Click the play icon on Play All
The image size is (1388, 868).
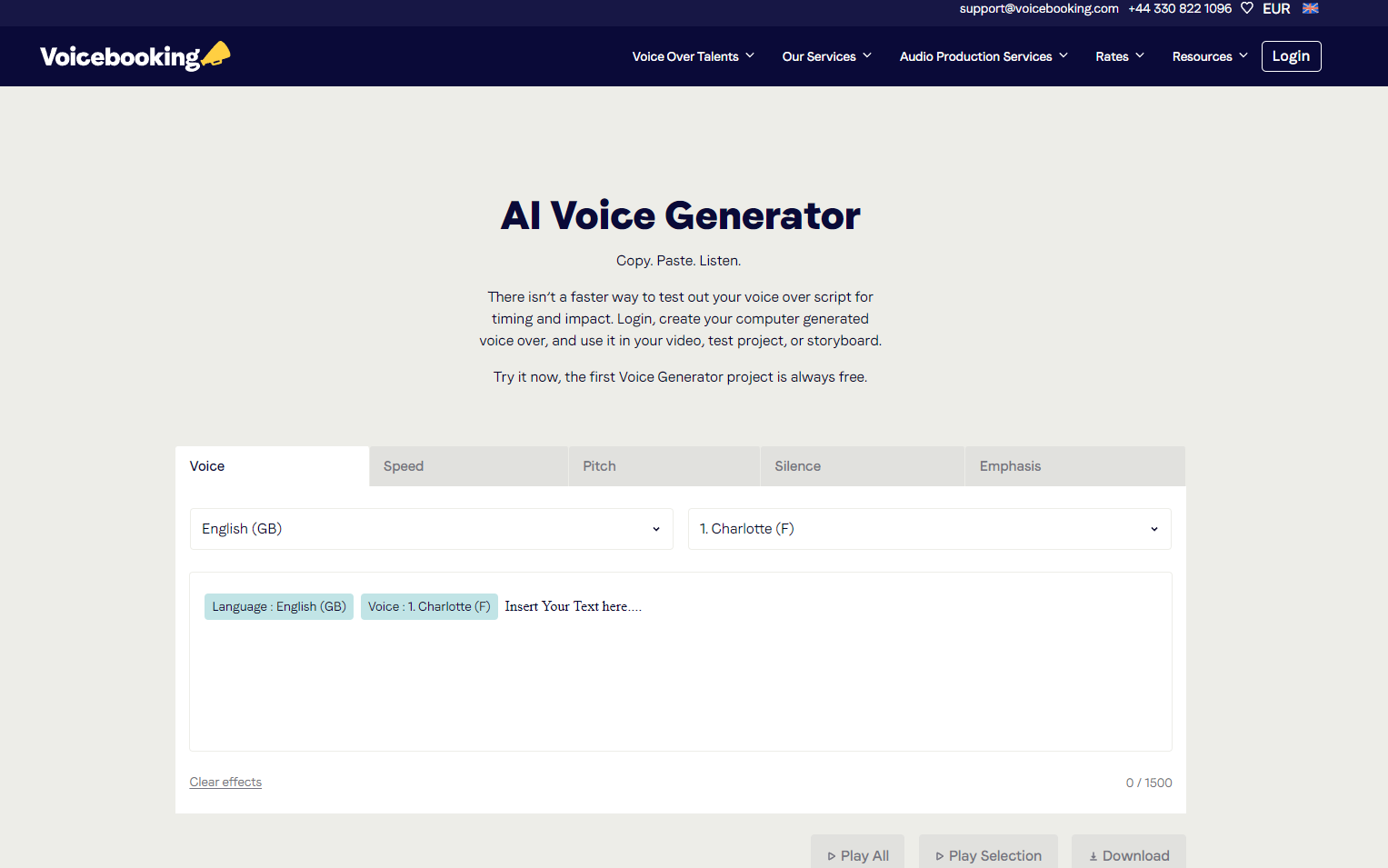pyautogui.click(x=832, y=855)
